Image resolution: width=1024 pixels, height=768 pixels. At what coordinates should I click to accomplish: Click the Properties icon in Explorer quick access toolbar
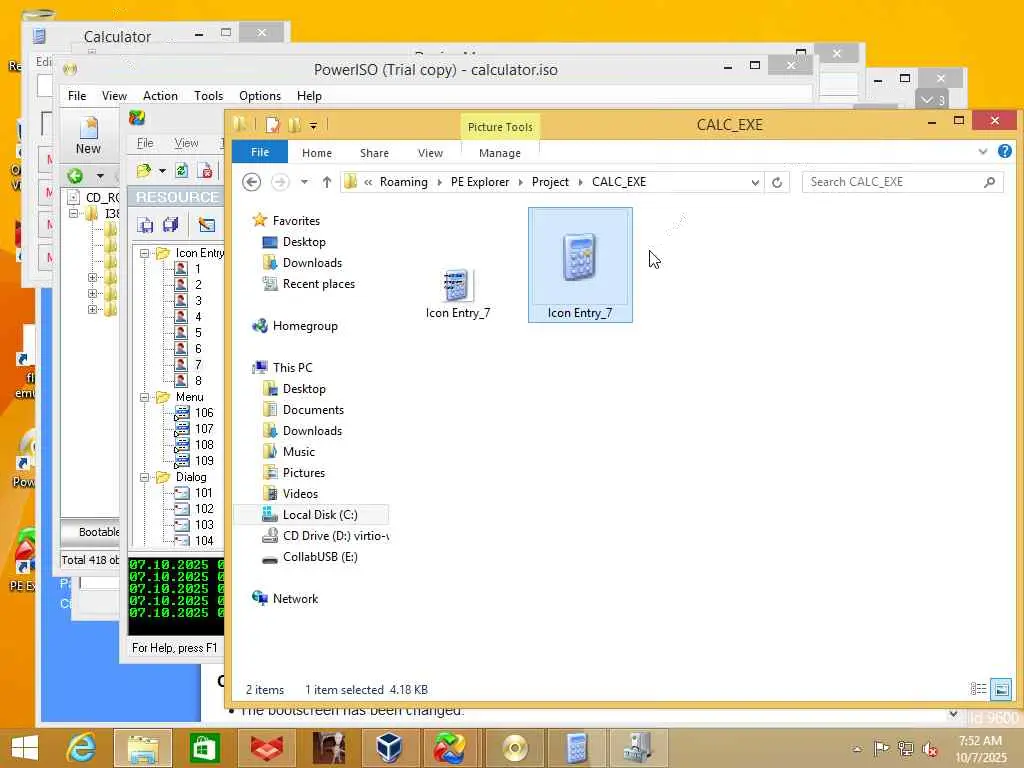[272, 124]
